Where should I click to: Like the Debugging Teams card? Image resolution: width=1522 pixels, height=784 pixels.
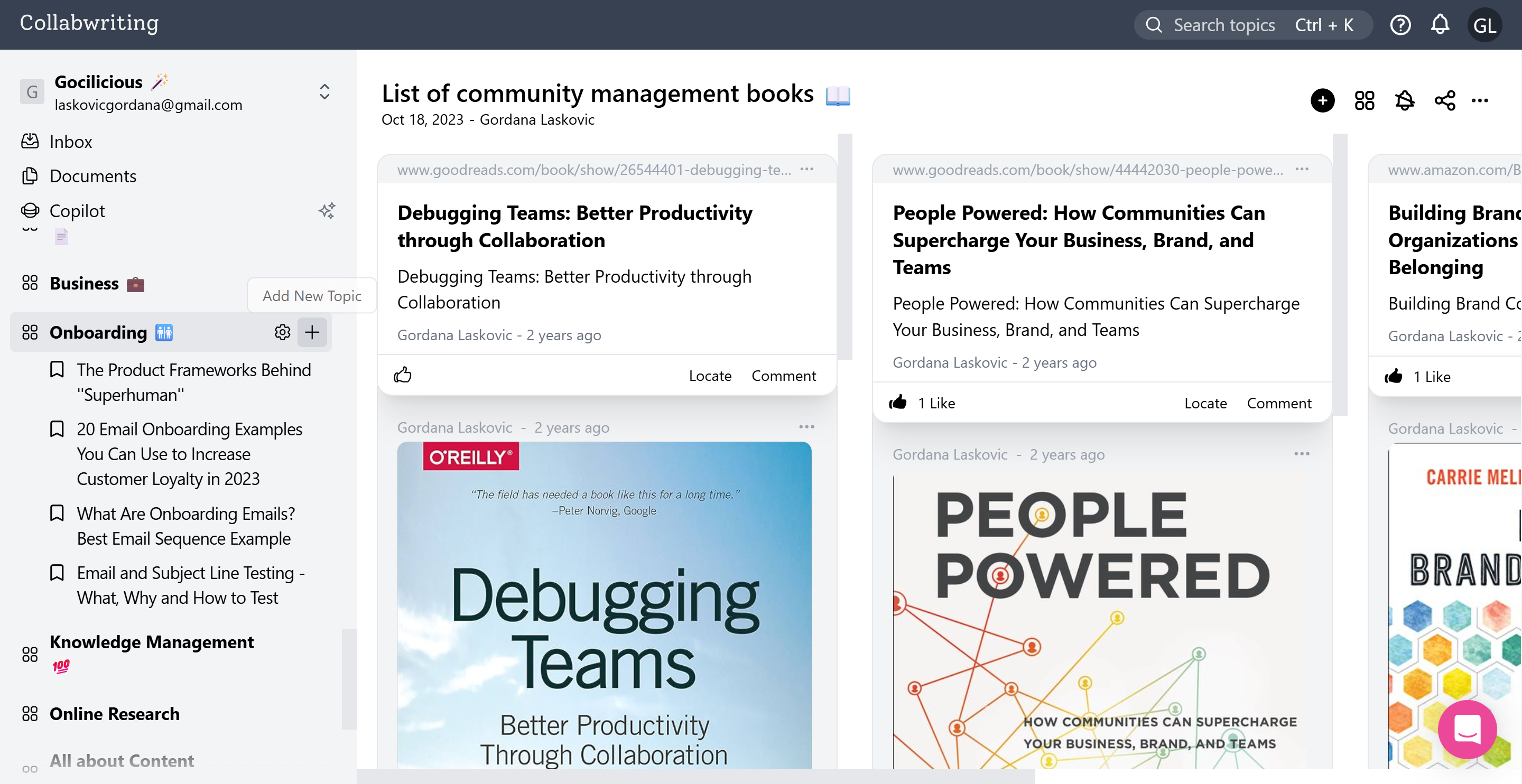402,375
